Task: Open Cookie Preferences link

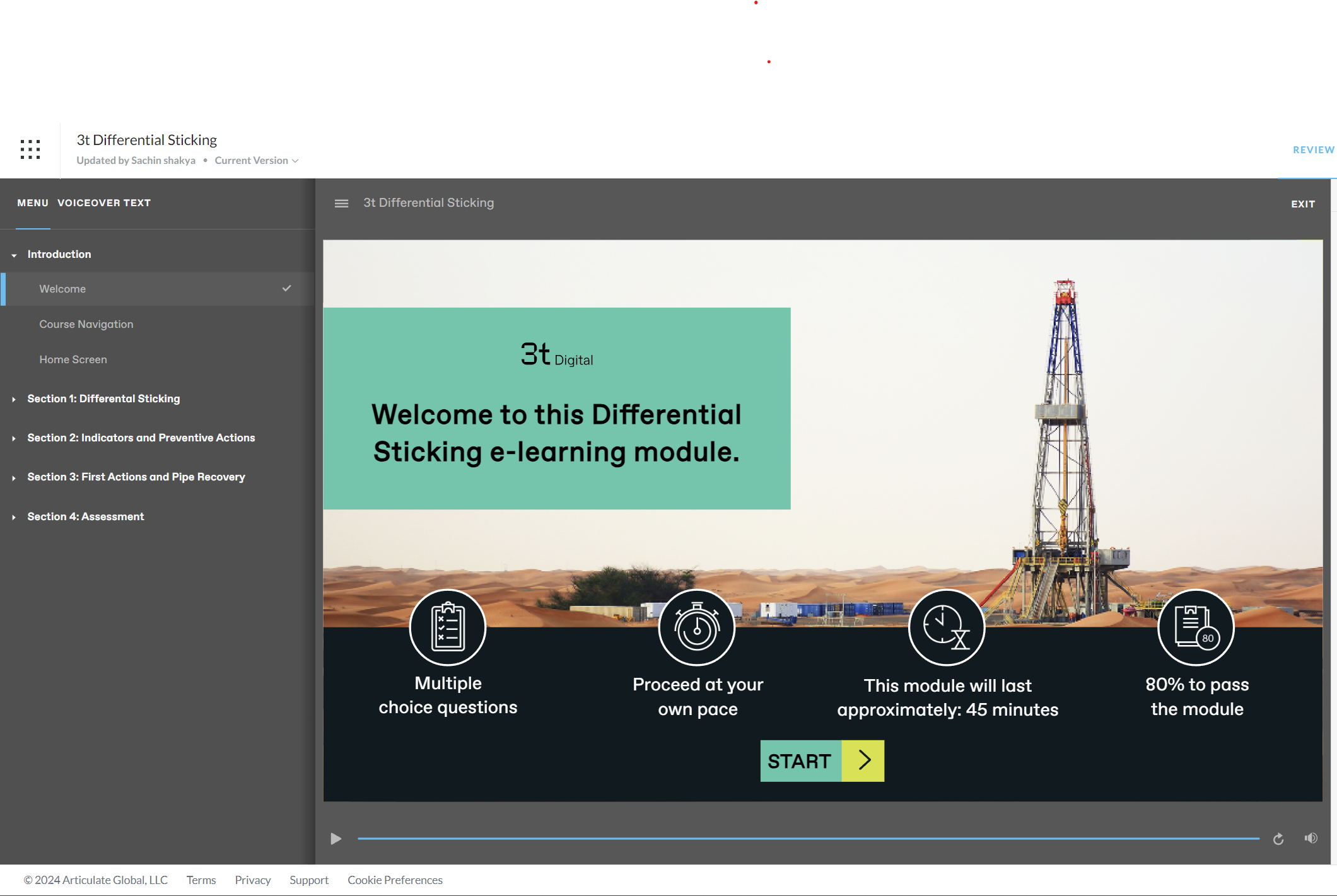Action: point(395,880)
